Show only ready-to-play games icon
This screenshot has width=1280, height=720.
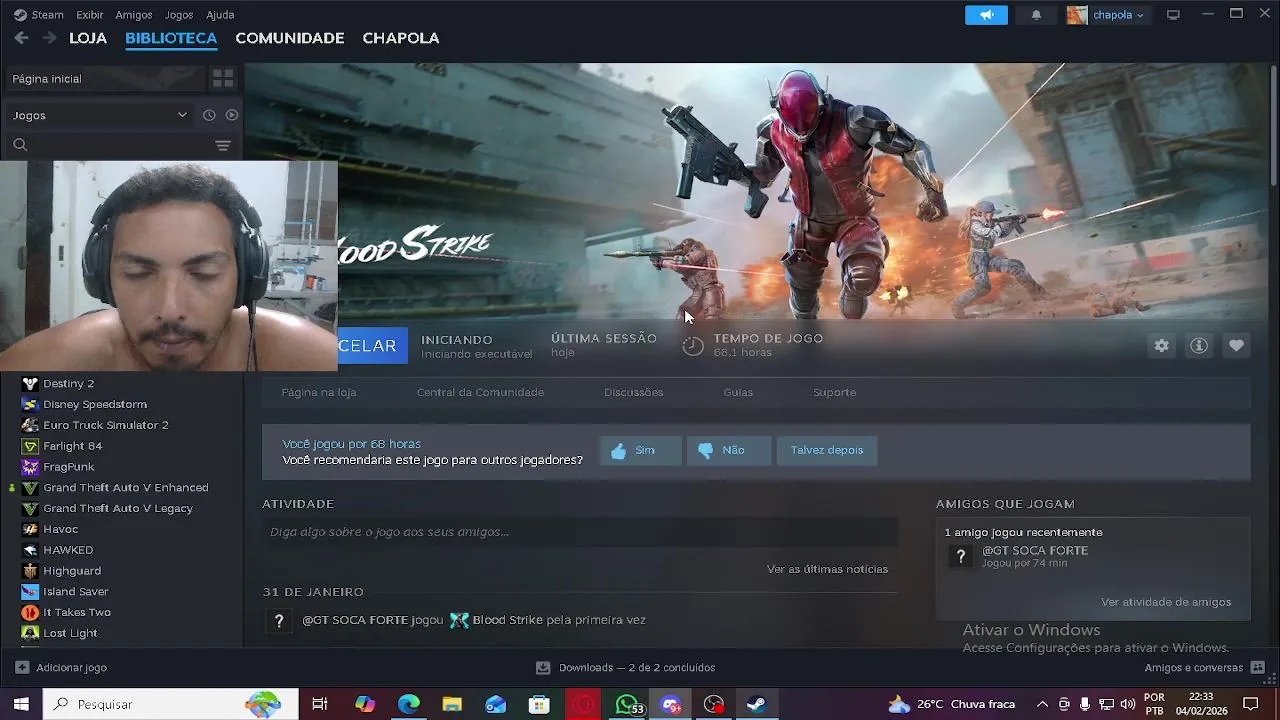[232, 115]
